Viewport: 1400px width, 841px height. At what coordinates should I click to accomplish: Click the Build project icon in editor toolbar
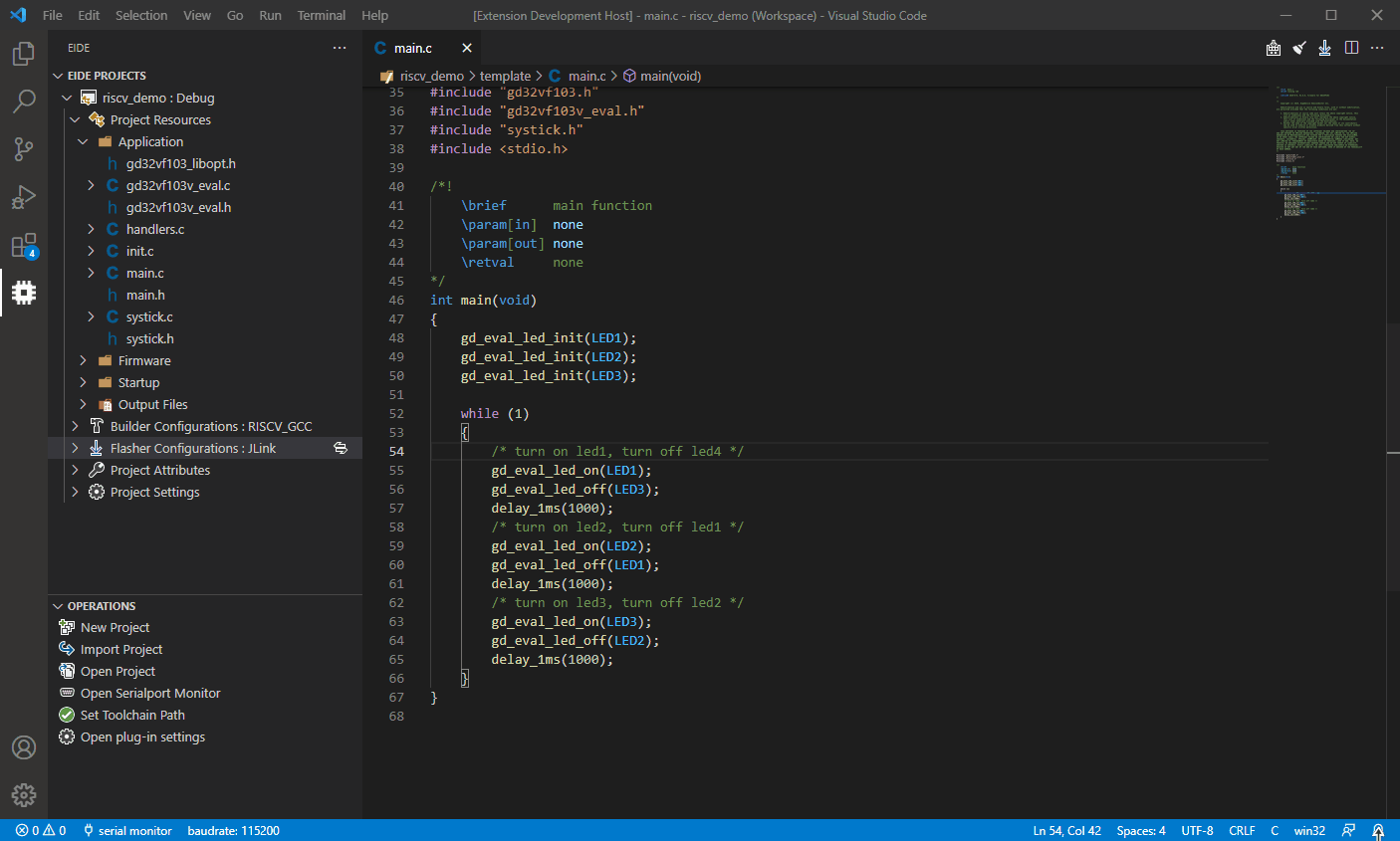pyautogui.click(x=1274, y=48)
